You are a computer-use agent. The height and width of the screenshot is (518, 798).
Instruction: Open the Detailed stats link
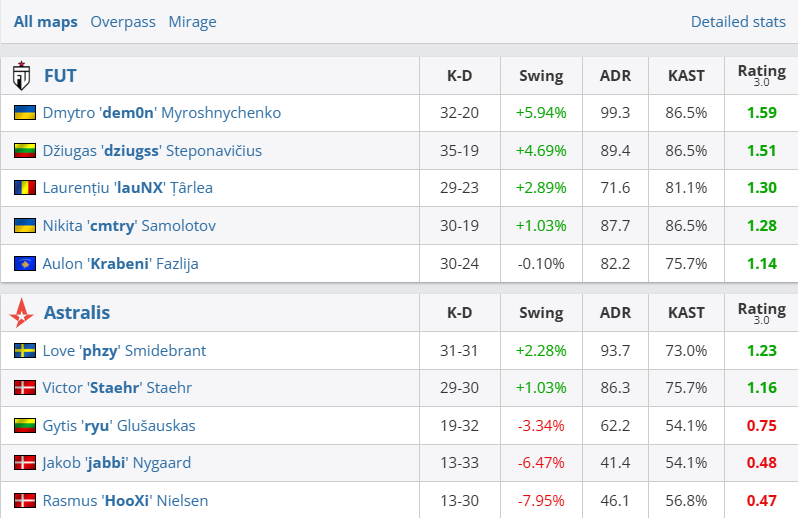coord(737,22)
